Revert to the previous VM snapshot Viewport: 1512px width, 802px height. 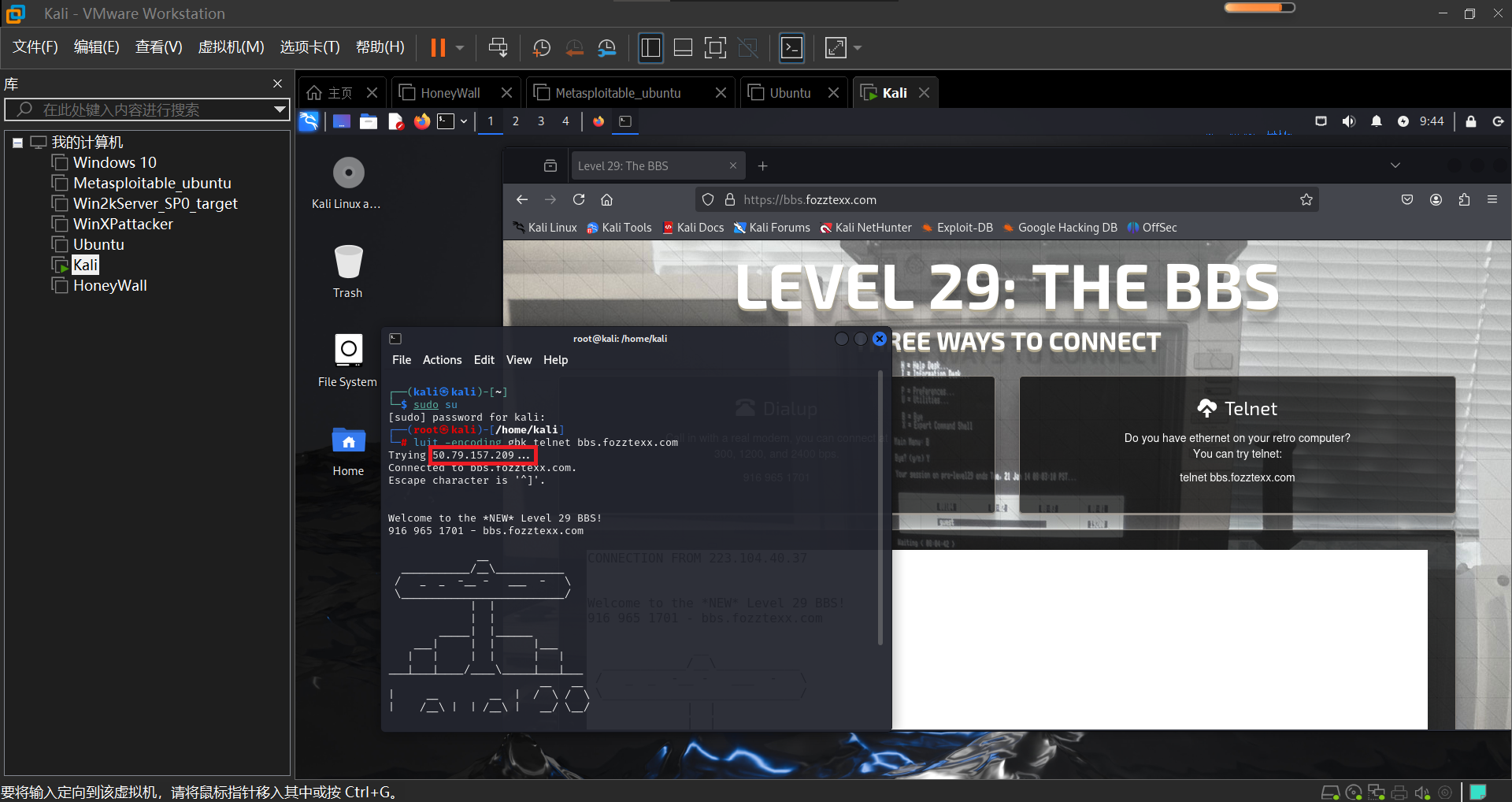click(574, 48)
